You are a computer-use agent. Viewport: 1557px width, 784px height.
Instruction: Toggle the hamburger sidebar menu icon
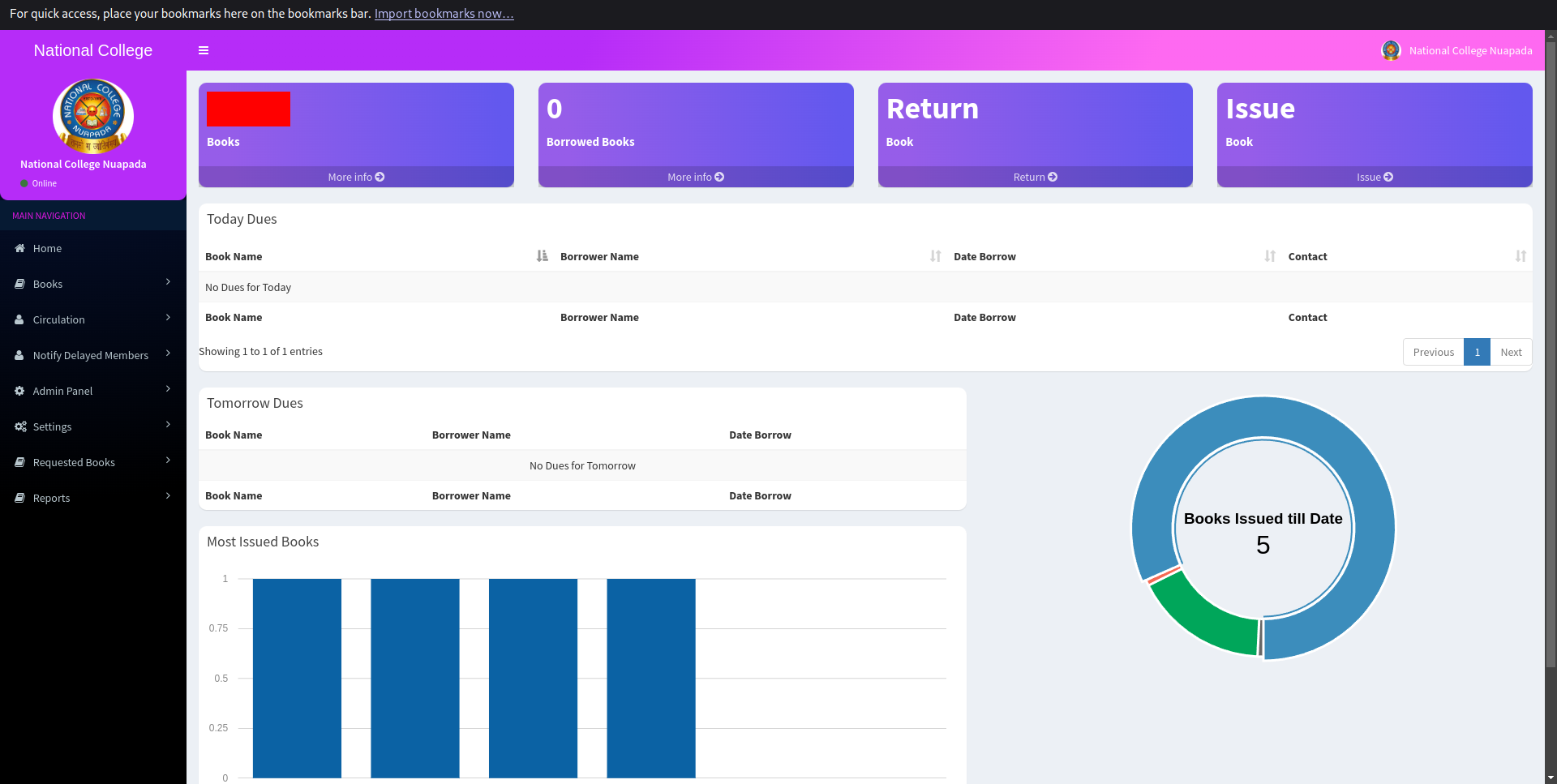coord(204,50)
